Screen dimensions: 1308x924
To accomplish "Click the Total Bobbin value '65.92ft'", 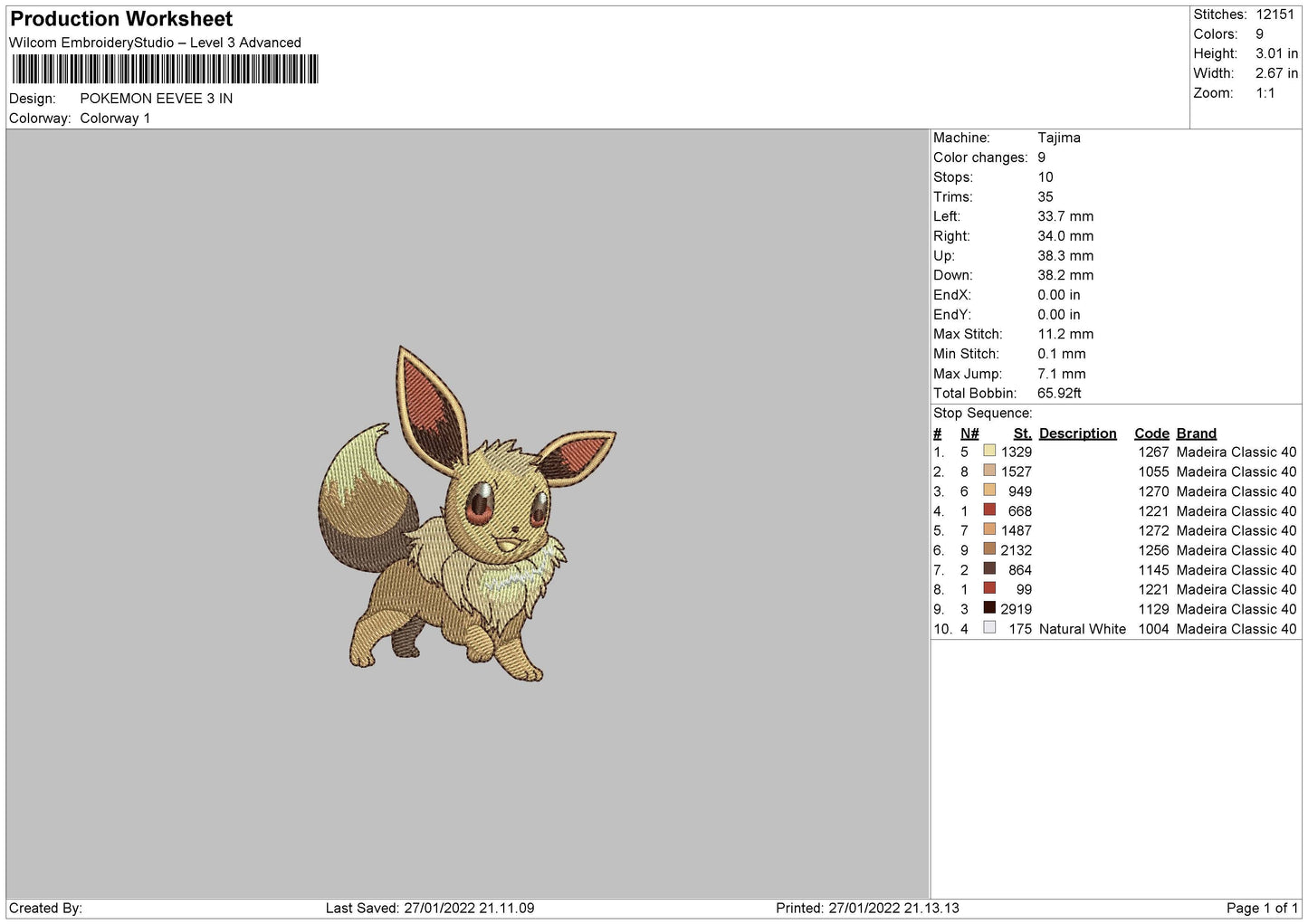I will click(x=1059, y=394).
